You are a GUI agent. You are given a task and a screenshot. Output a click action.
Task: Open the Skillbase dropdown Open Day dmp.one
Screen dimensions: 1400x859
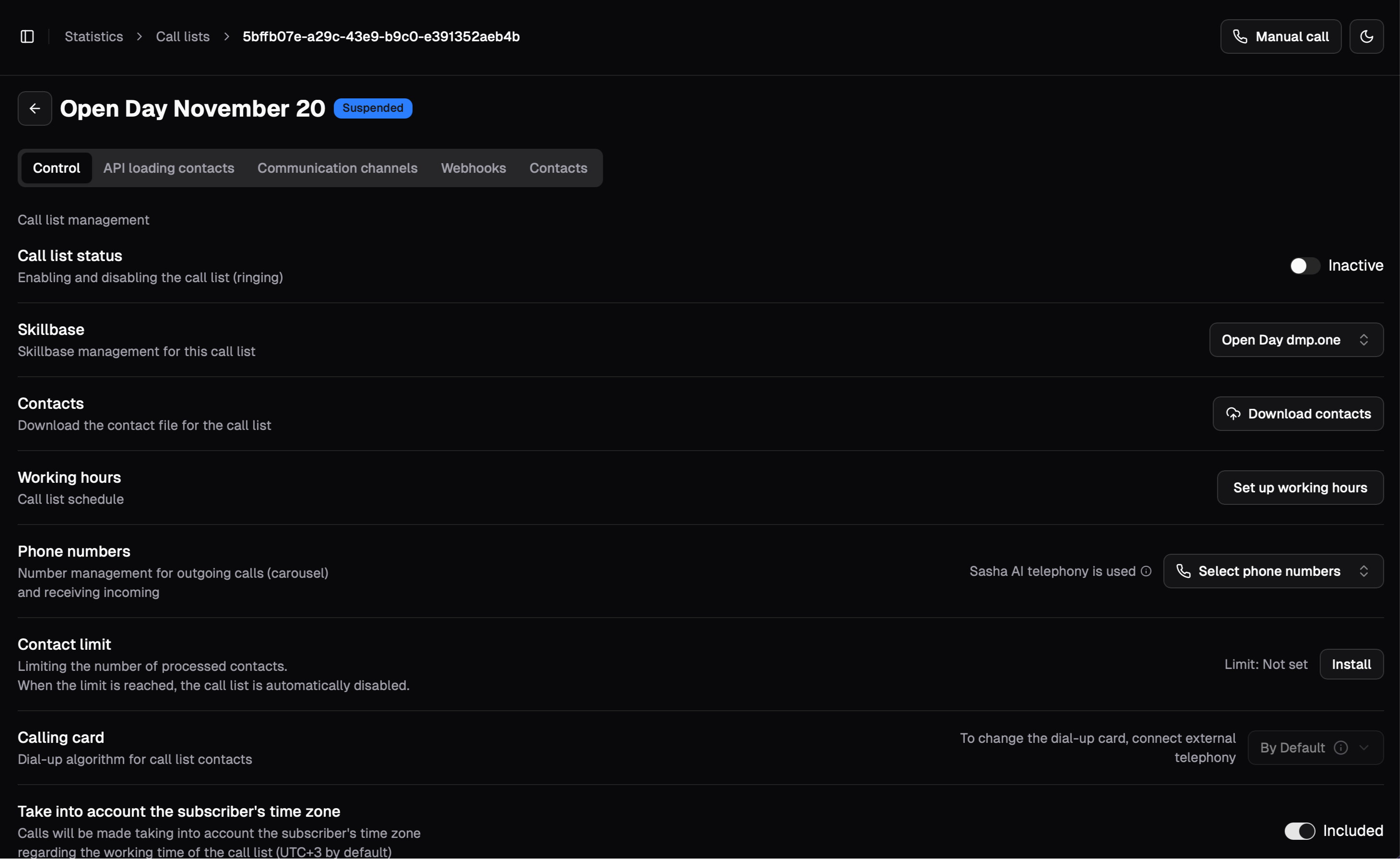click(1296, 340)
